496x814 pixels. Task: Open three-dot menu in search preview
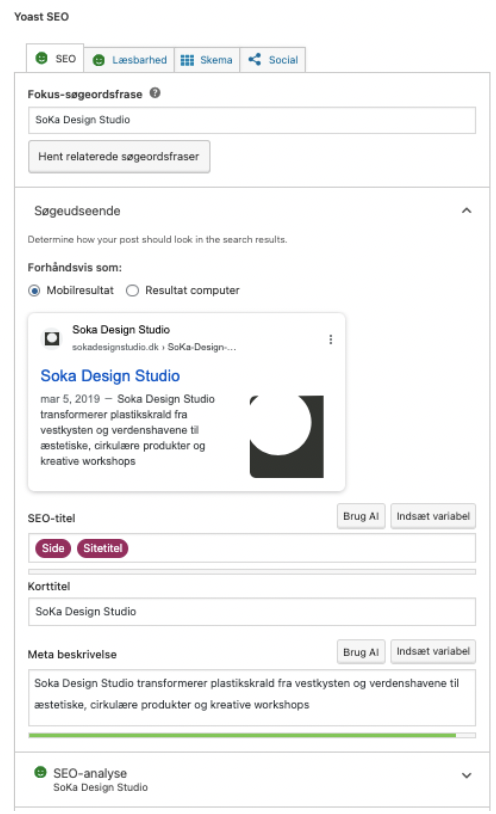pyautogui.click(x=330, y=339)
